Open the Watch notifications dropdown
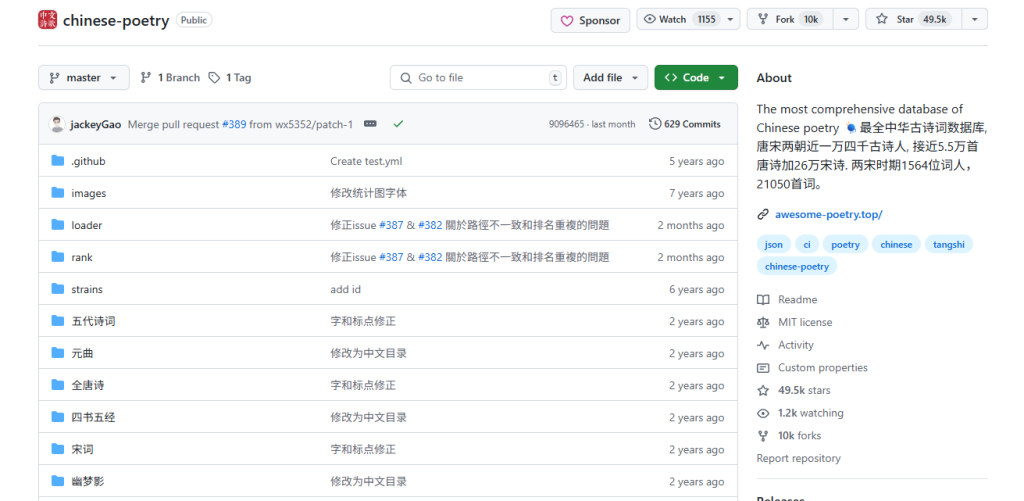This screenshot has height=501, width=1024. [730, 20]
